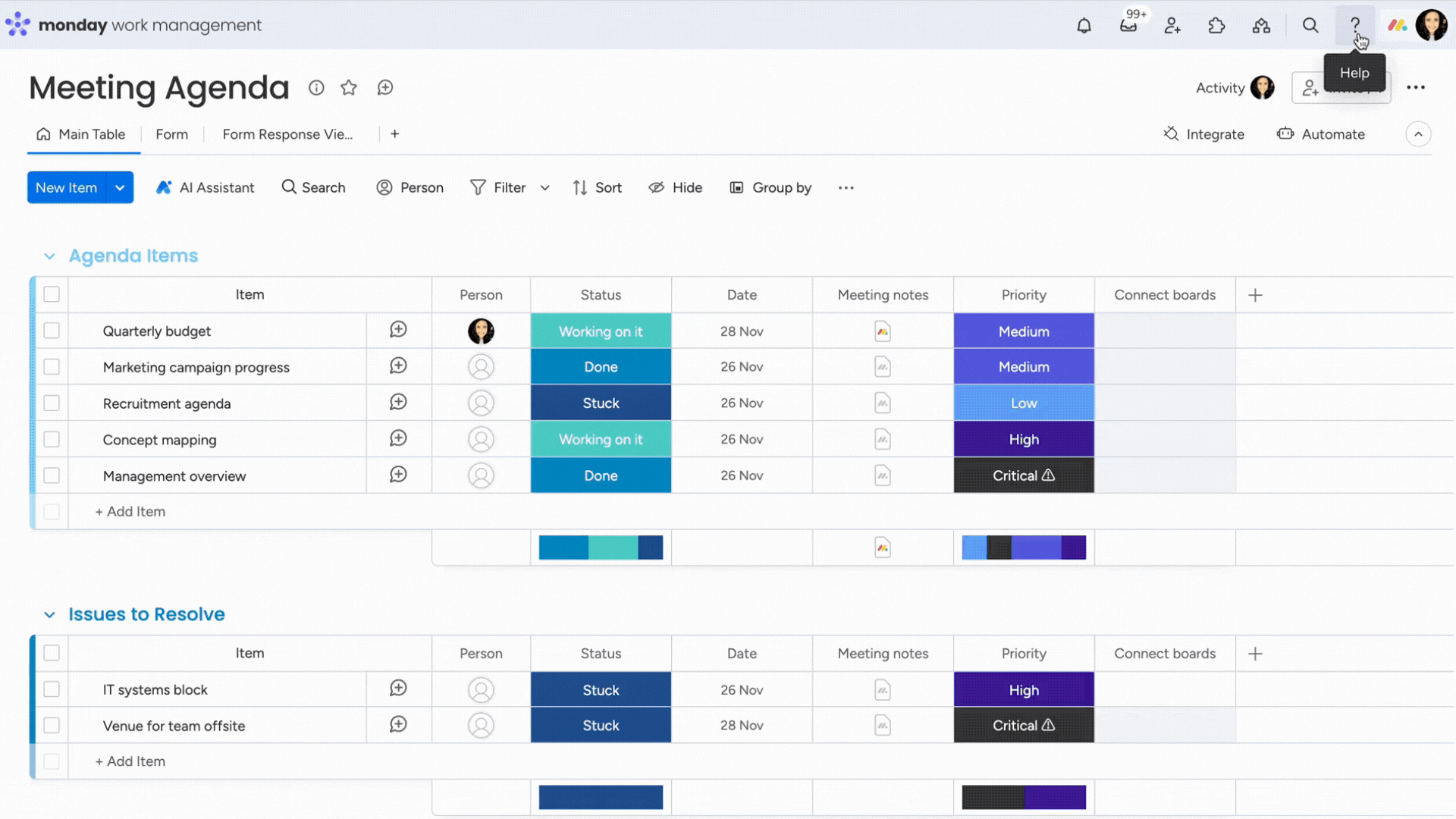Switch to Form Response View tab
The image size is (1456, 819).
point(288,134)
